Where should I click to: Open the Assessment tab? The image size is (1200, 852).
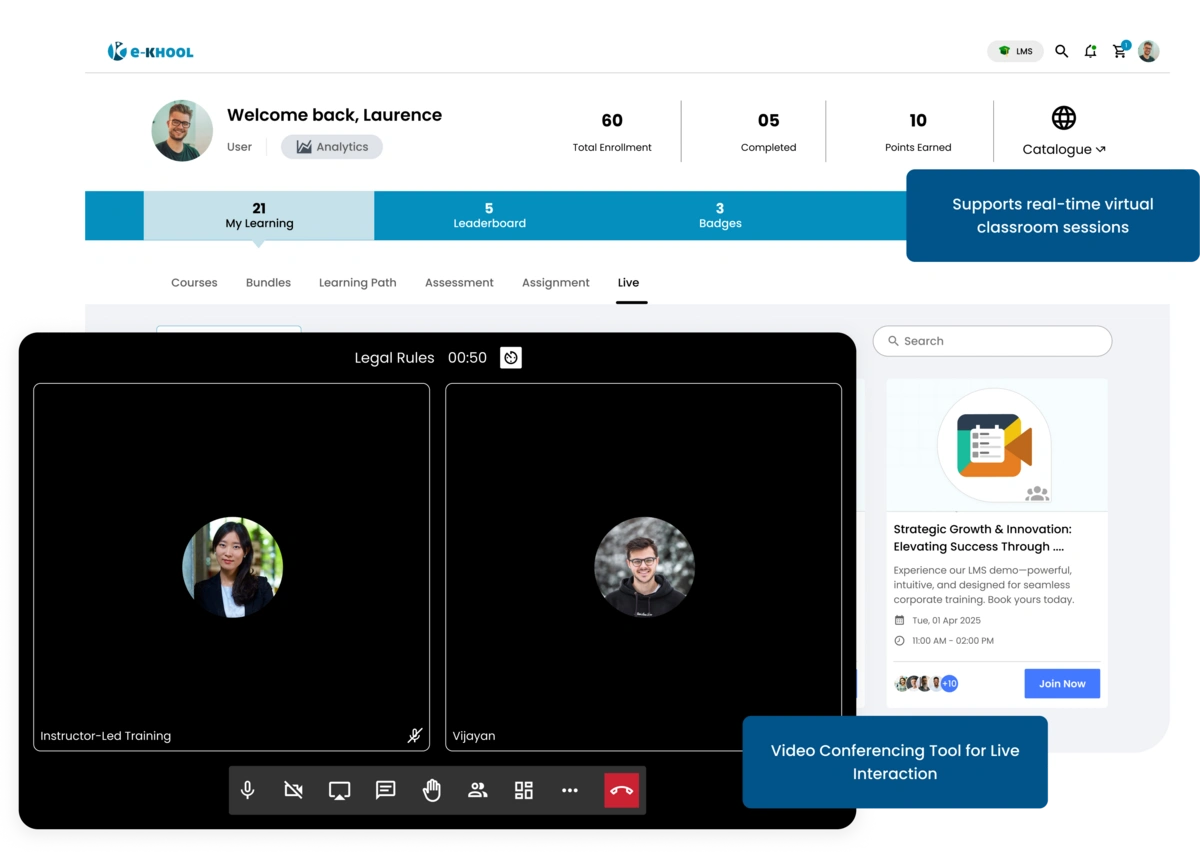click(459, 282)
